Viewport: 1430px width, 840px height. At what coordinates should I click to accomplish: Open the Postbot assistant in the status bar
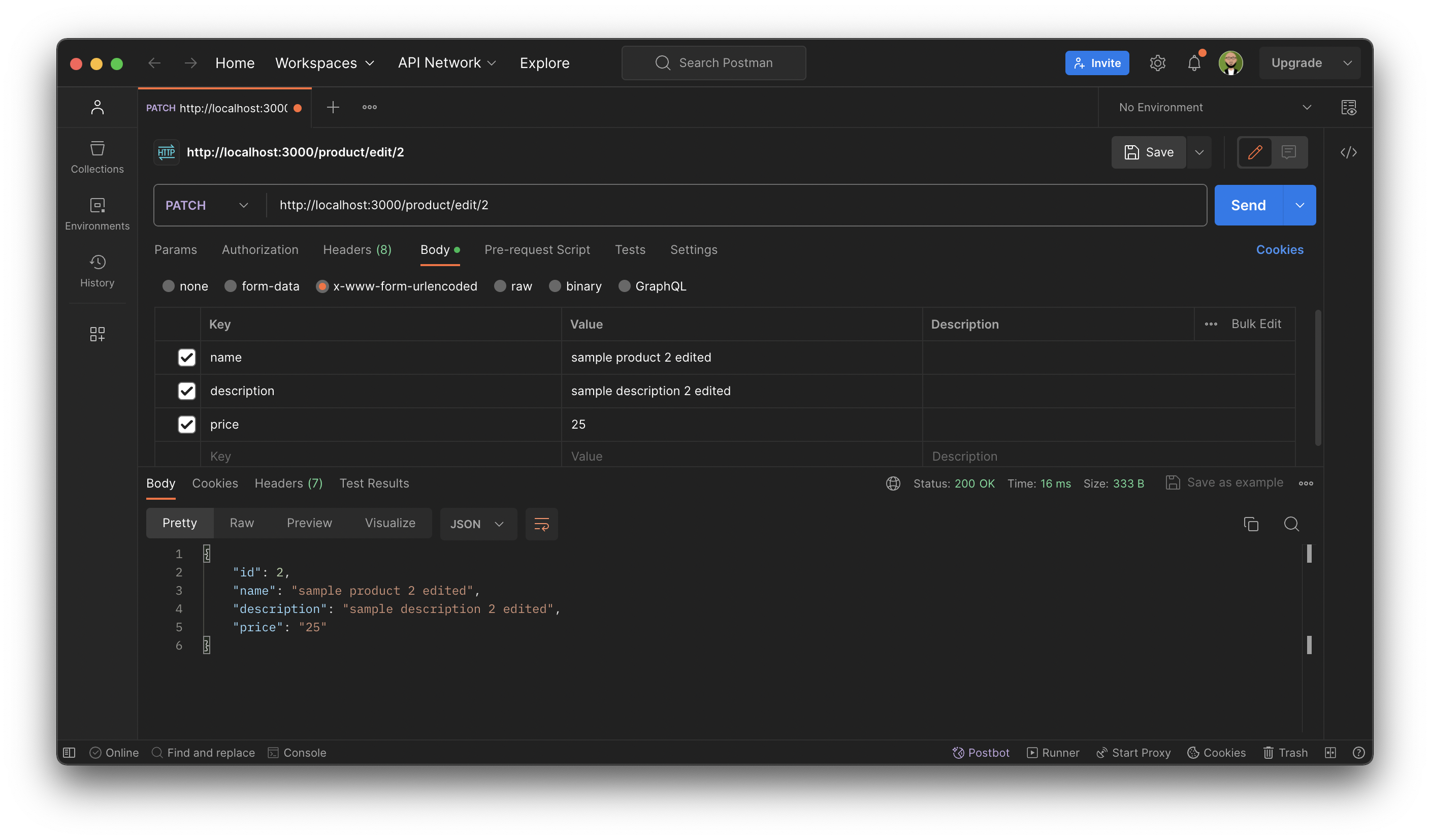981,753
